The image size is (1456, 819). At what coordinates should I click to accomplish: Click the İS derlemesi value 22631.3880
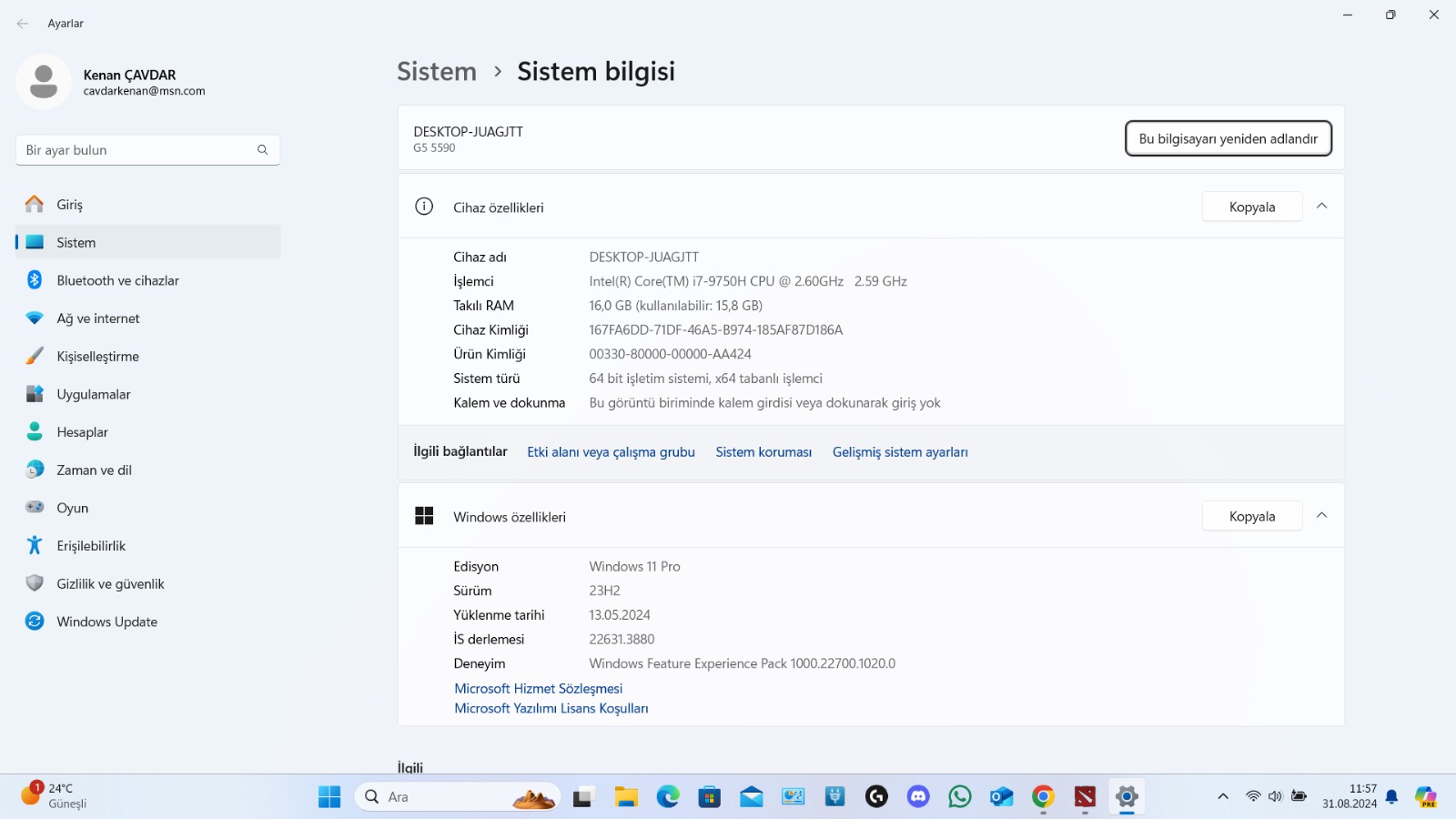coord(622,640)
